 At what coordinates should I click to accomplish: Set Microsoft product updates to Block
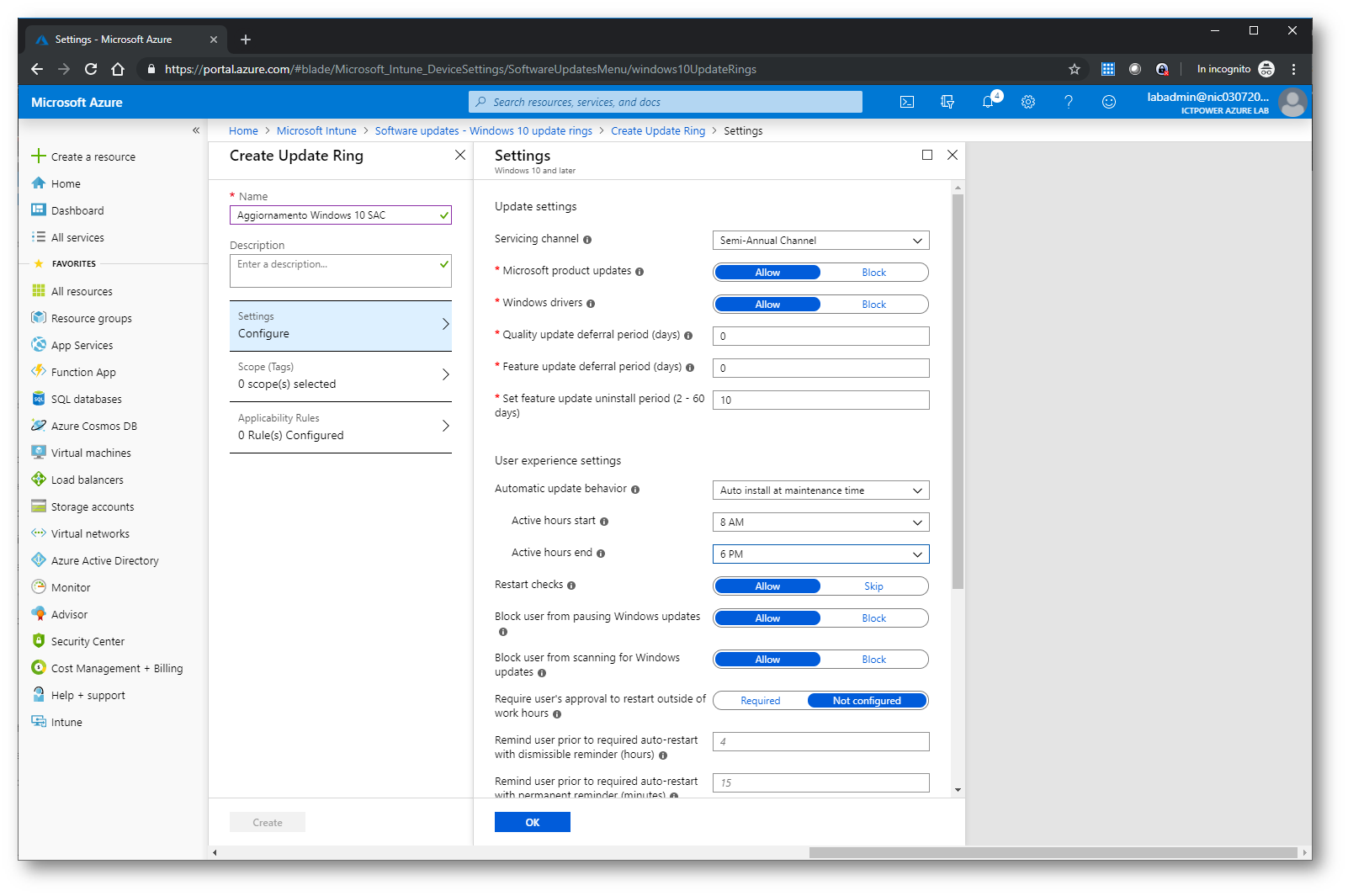[x=873, y=273]
